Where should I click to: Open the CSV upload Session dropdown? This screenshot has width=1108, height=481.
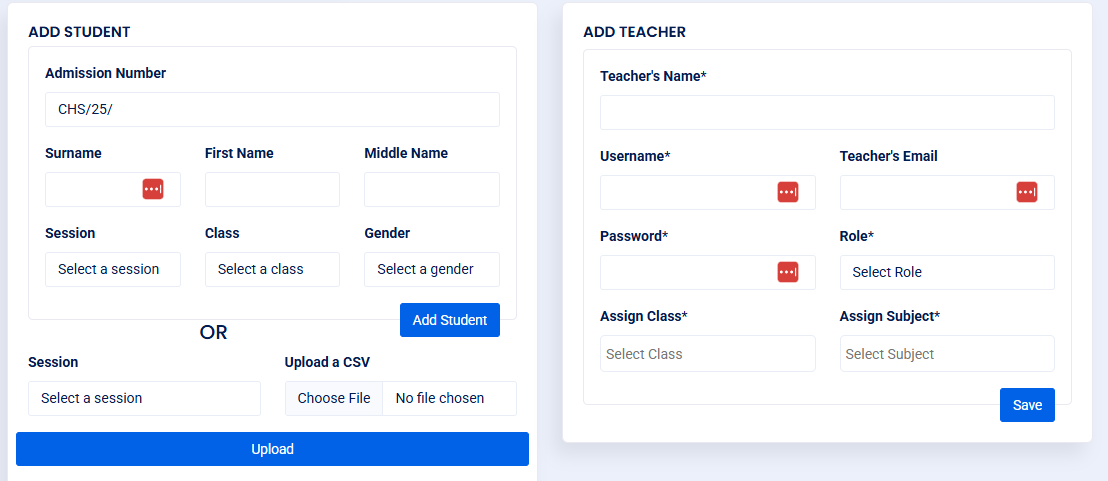click(144, 398)
